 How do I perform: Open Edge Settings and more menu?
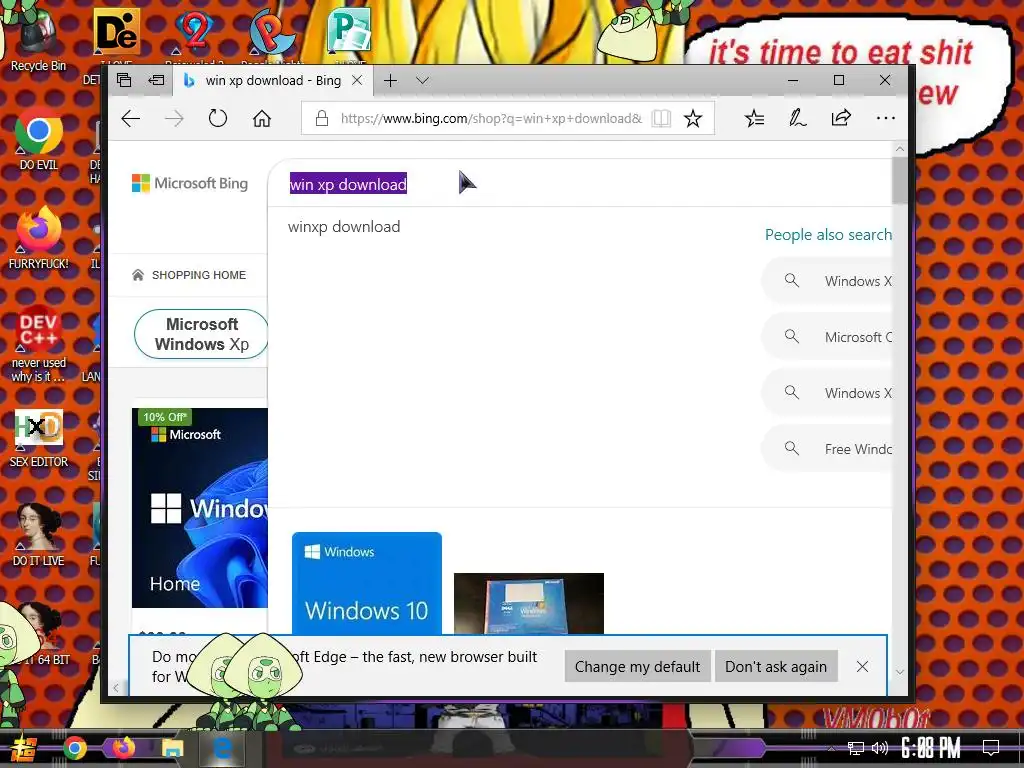[886, 118]
